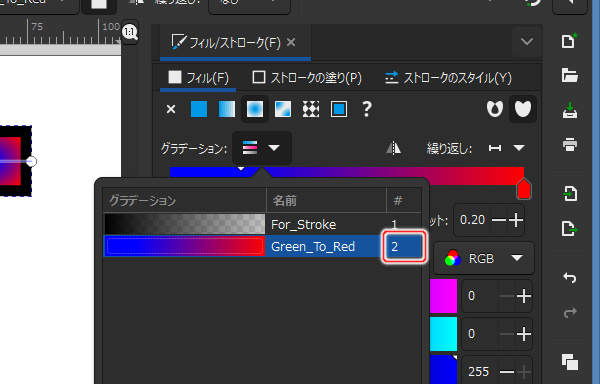Redo action icon
This screenshot has height=384, width=600.
pos(570,312)
